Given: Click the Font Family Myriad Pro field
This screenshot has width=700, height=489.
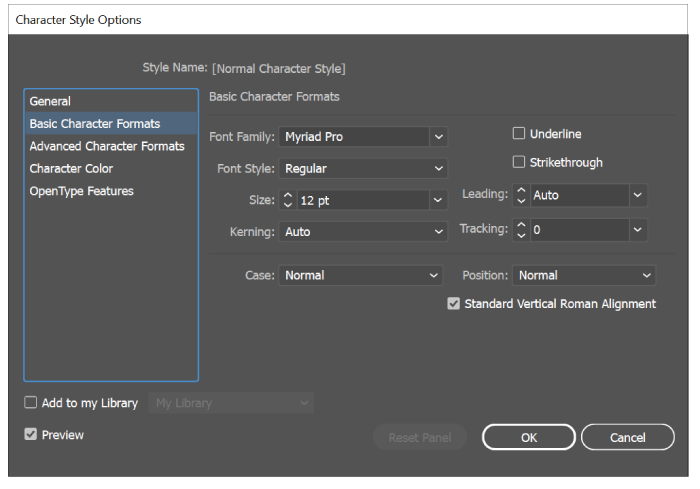Looking at the screenshot, I should (354, 137).
